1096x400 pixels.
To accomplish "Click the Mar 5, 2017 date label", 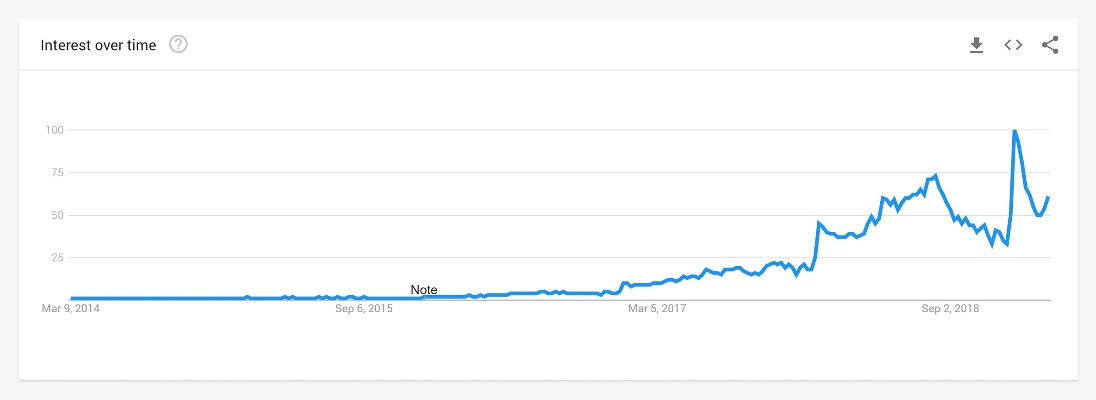I will point(657,309).
